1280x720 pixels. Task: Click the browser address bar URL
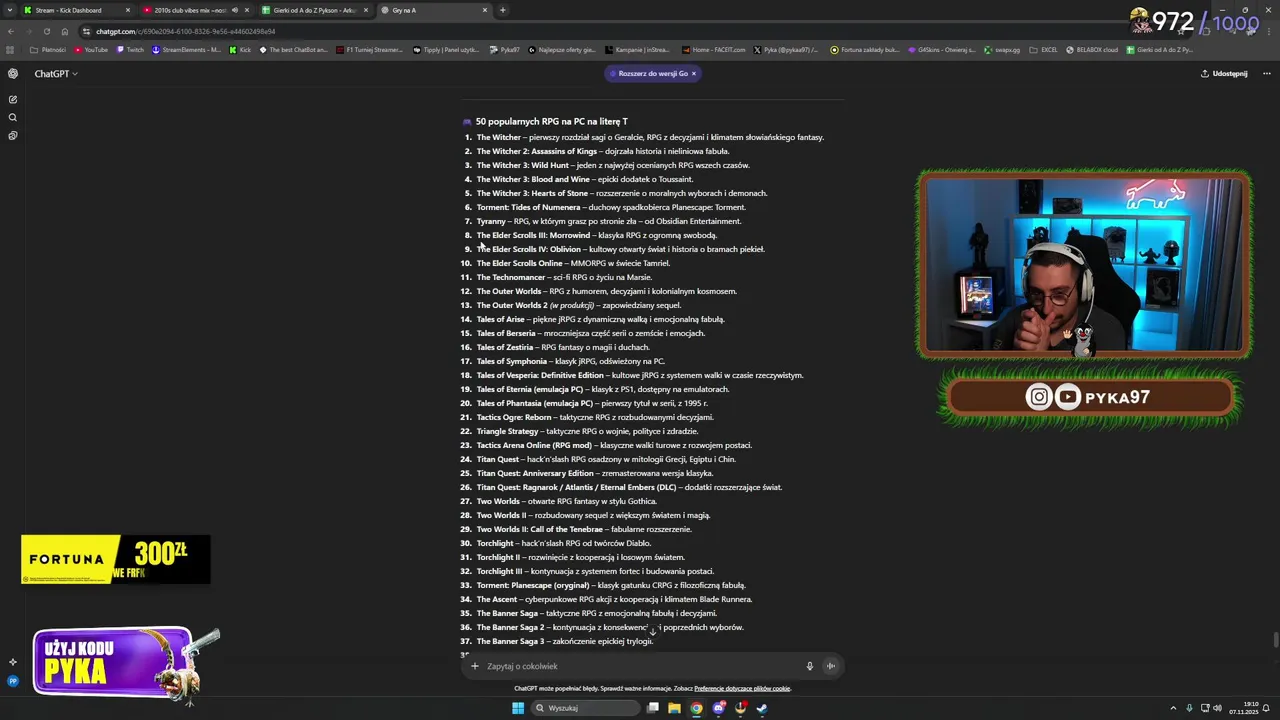[186, 31]
